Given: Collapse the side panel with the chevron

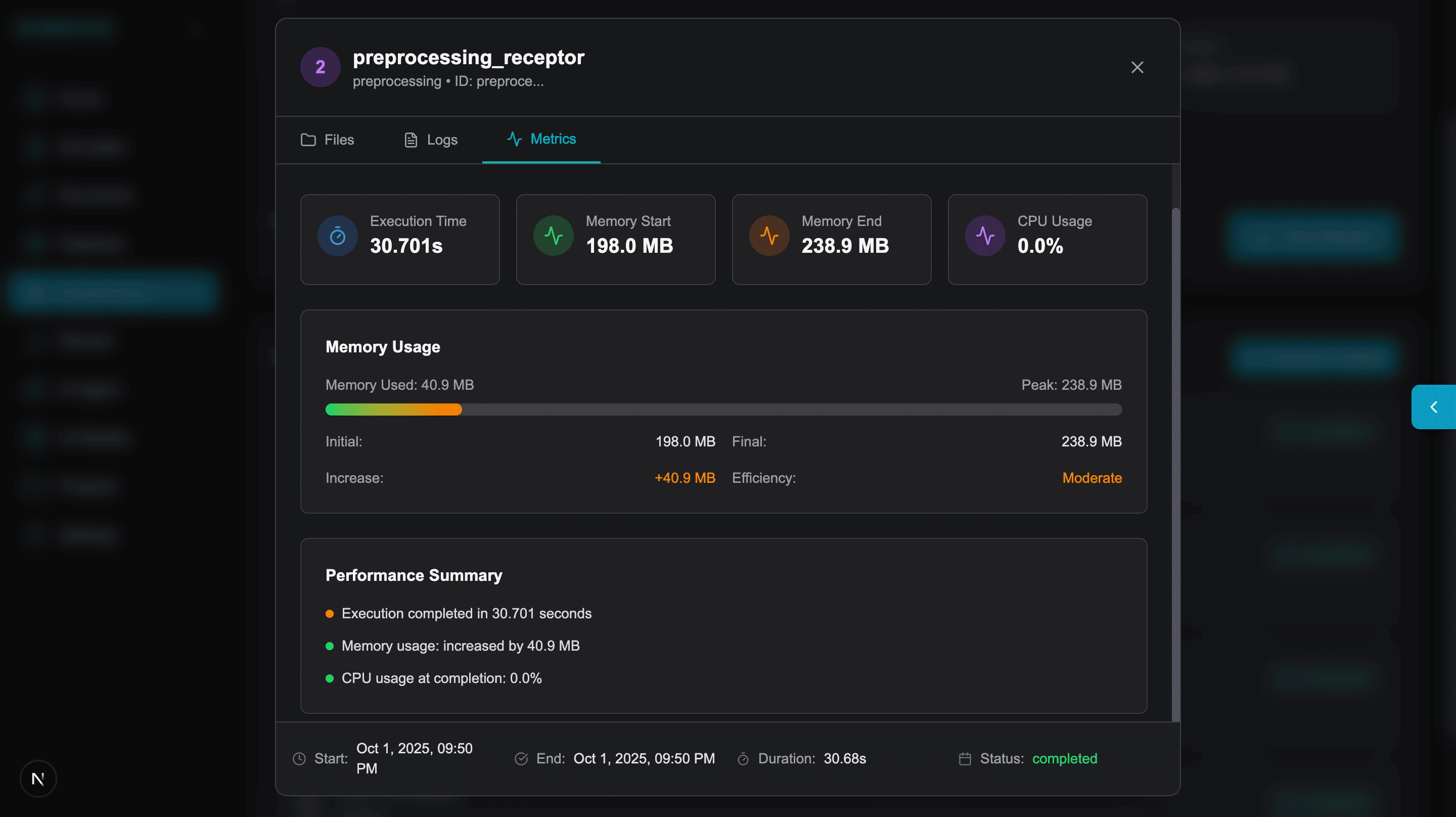Looking at the screenshot, I should point(1434,406).
